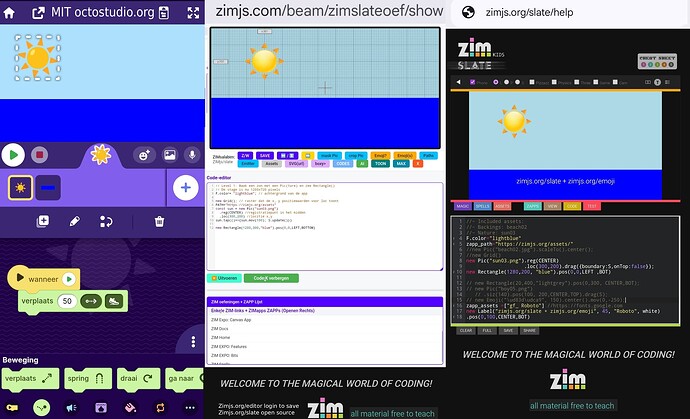Click the red stop button in OctoStudio
Viewport: 690px width, 419px height.
click(40, 155)
